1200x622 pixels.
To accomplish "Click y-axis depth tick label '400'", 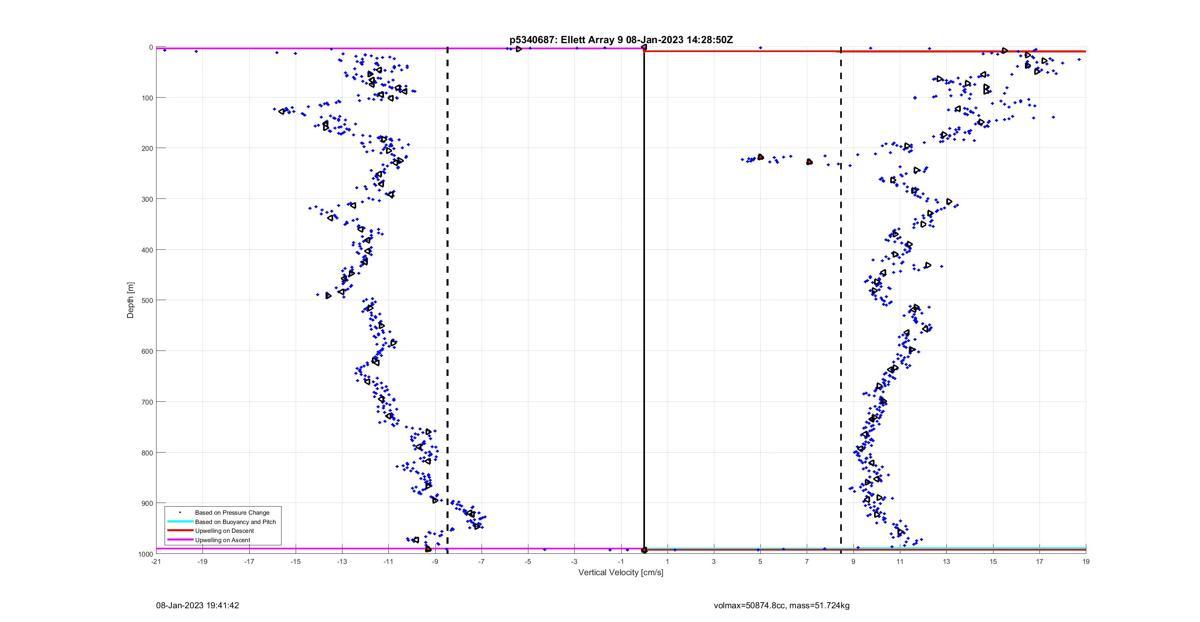I will pos(146,250).
